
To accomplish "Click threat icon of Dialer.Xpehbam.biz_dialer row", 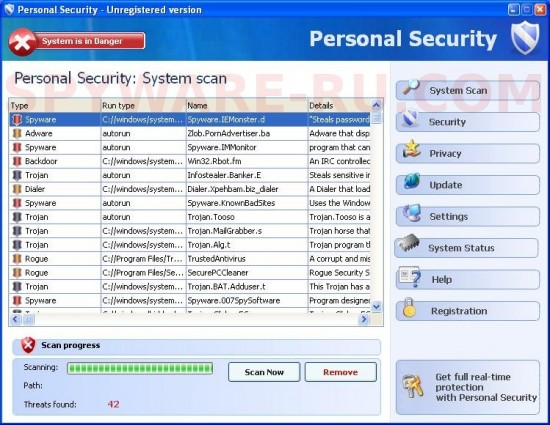I will pos(16,189).
